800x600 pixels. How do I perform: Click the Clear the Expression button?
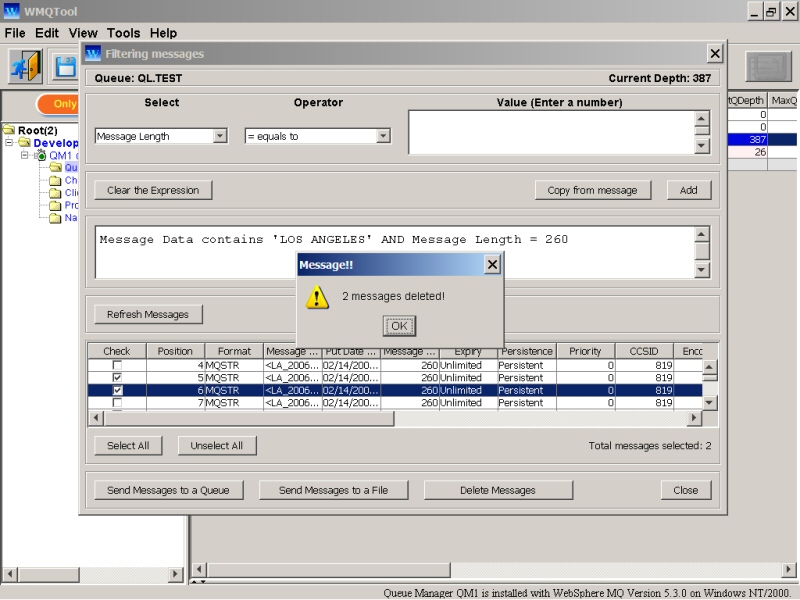click(x=153, y=190)
